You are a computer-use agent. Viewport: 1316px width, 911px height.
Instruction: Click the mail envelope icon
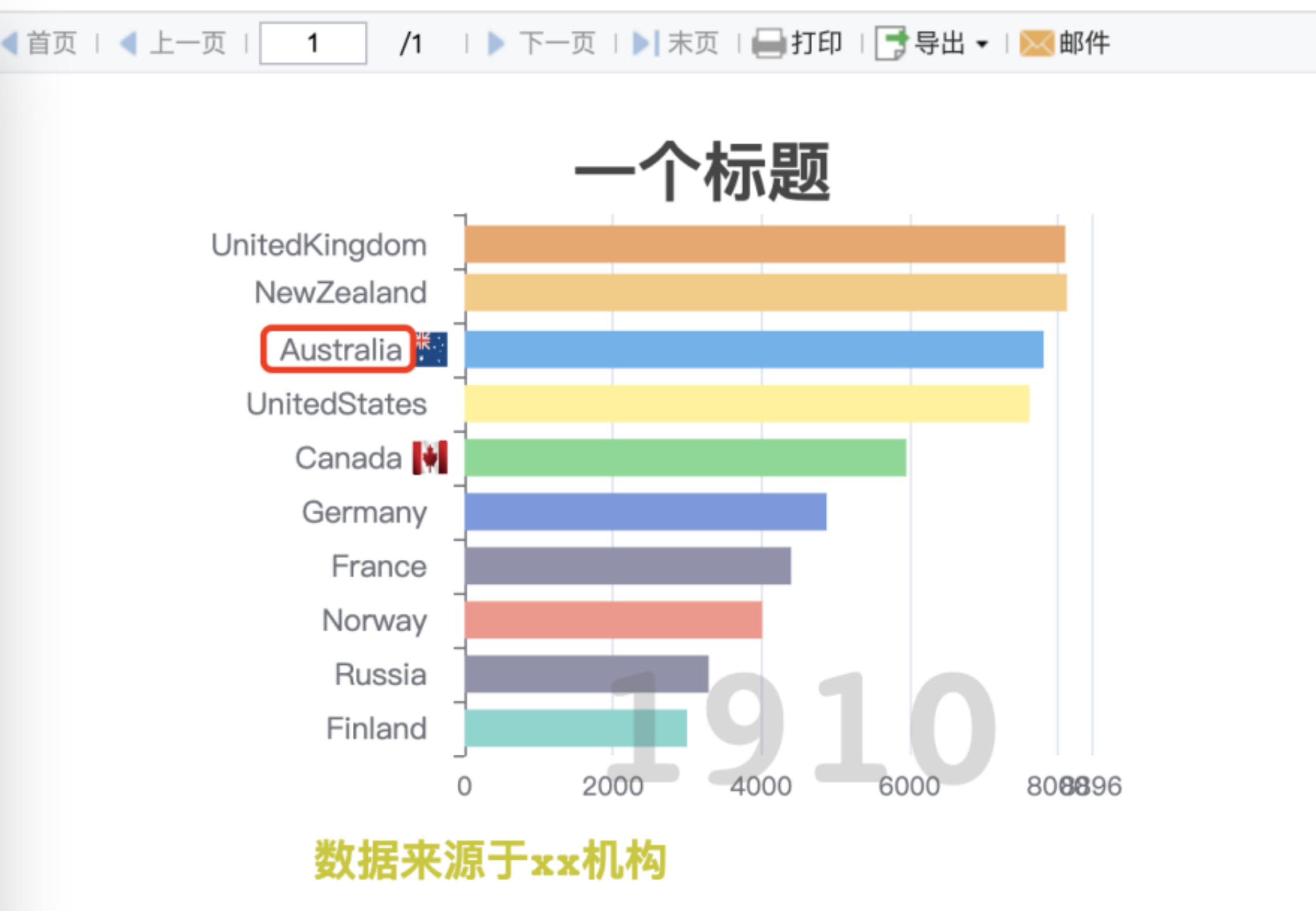tap(1036, 43)
